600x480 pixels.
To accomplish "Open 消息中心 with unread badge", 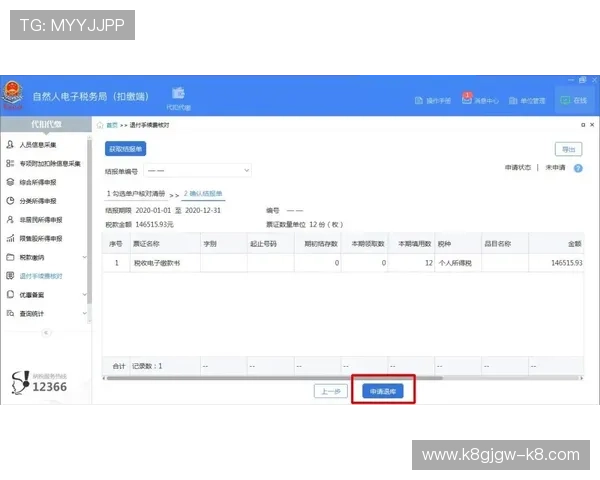I will (x=480, y=99).
